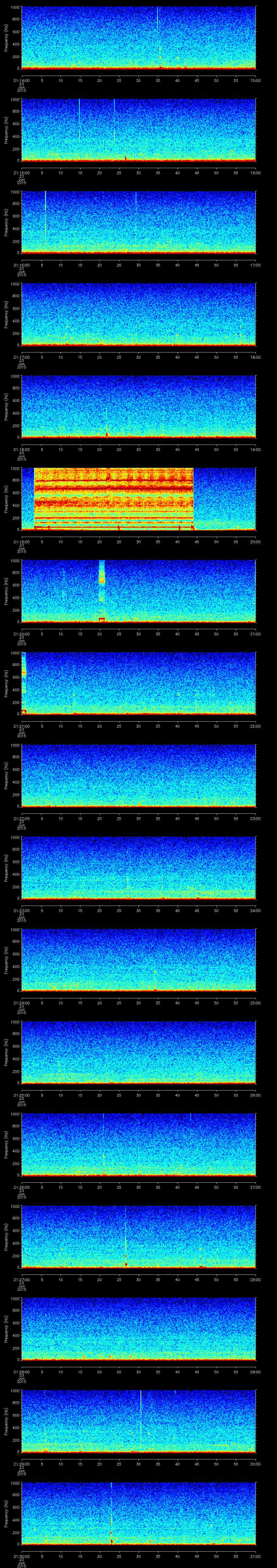The image size is (277, 1568).
Task: Click the 19:00 end time label
Action: pyautogui.click(x=255, y=449)
